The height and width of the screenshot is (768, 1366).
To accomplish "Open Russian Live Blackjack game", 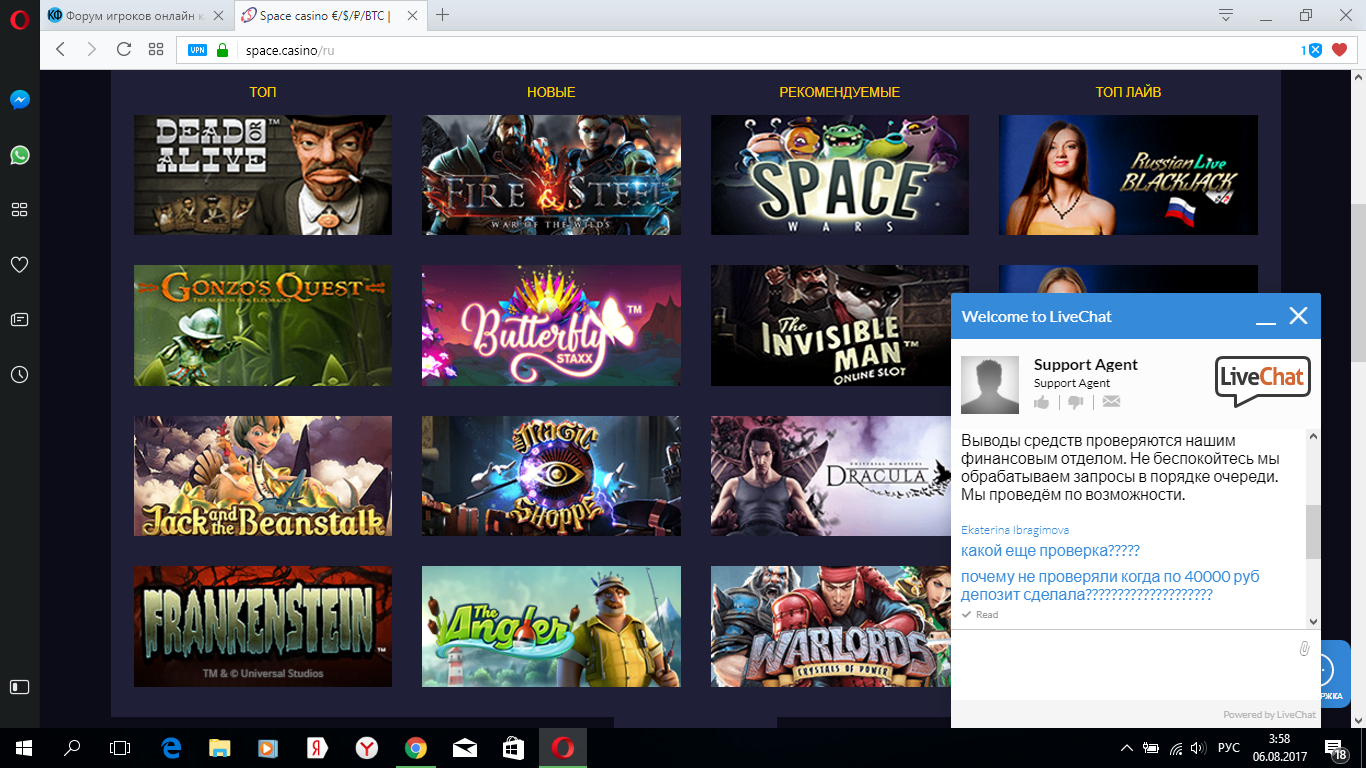I will coord(1128,175).
